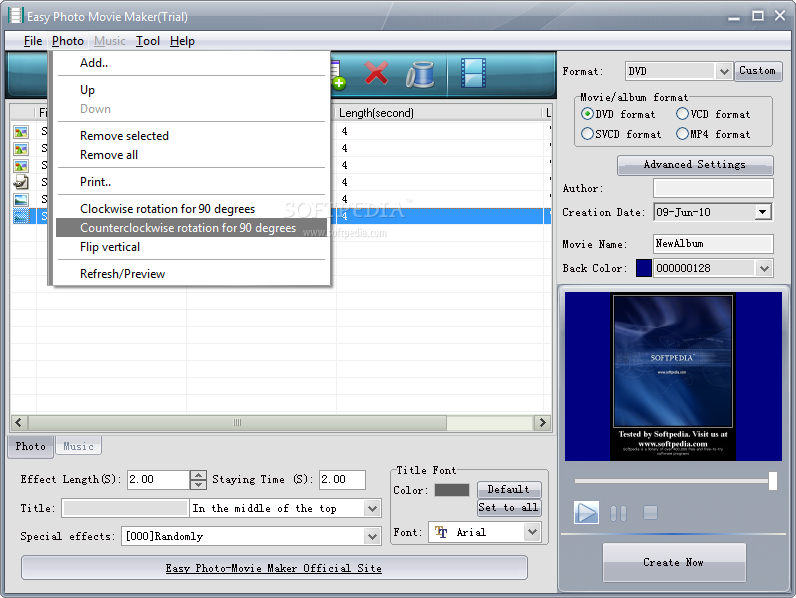Image resolution: width=796 pixels, height=598 pixels.
Task: Switch to the Music tab
Action: (78, 446)
